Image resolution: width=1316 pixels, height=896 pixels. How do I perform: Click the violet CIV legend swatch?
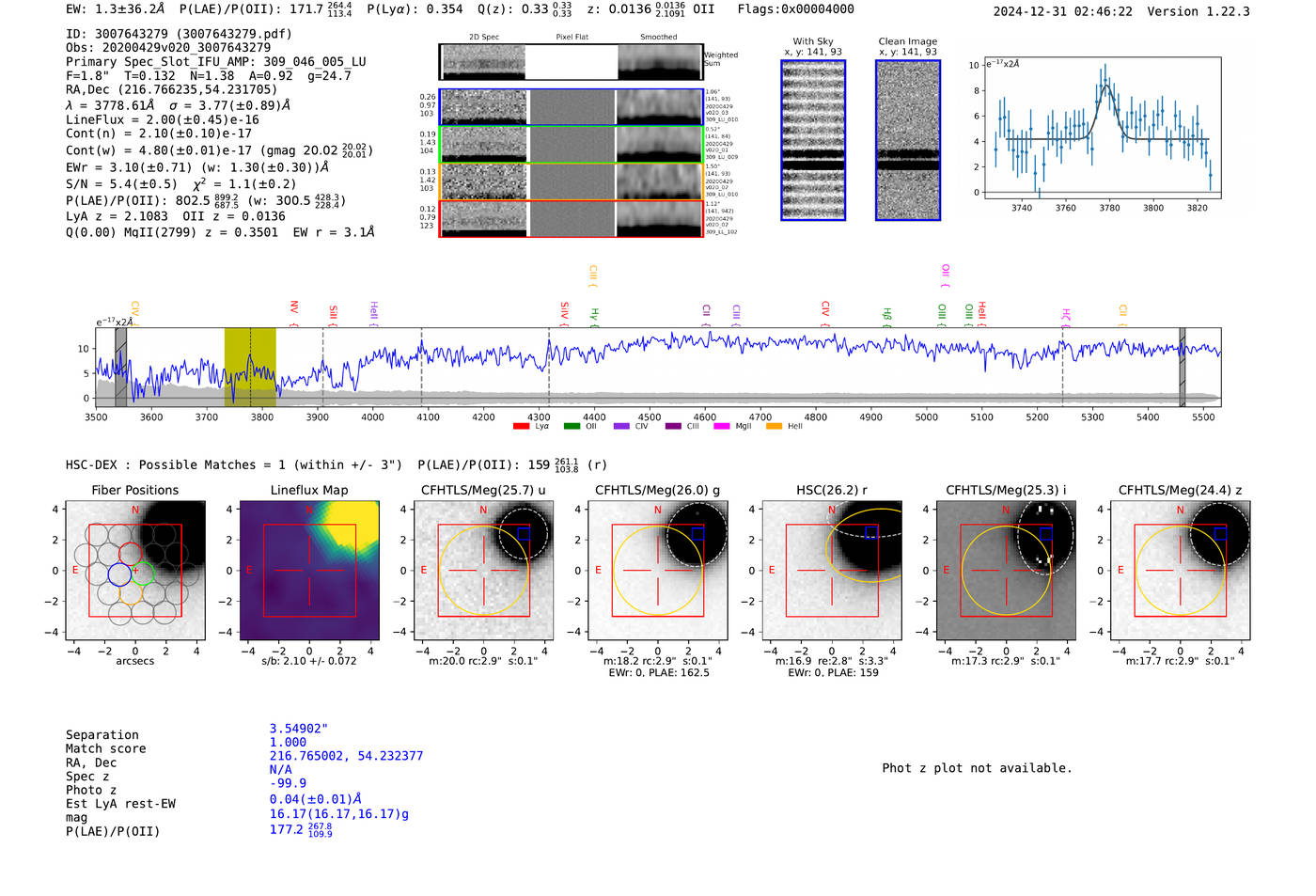(x=621, y=427)
